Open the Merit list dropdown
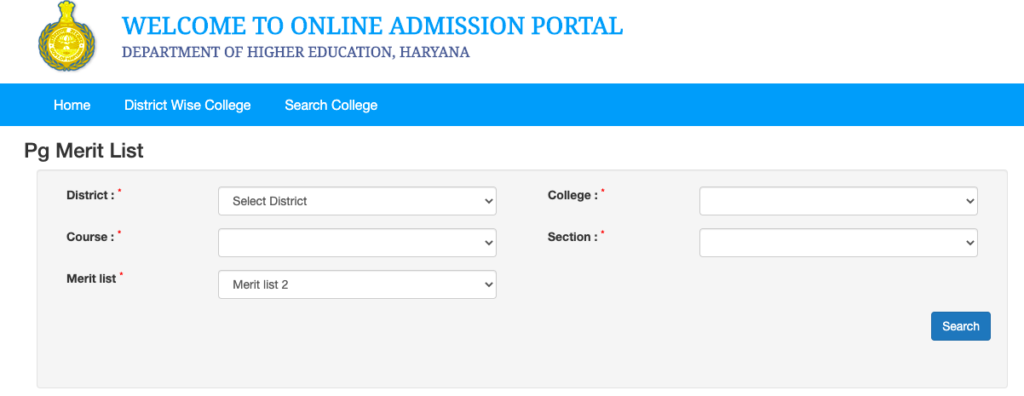Image resolution: width=1024 pixels, height=396 pixels. point(357,285)
